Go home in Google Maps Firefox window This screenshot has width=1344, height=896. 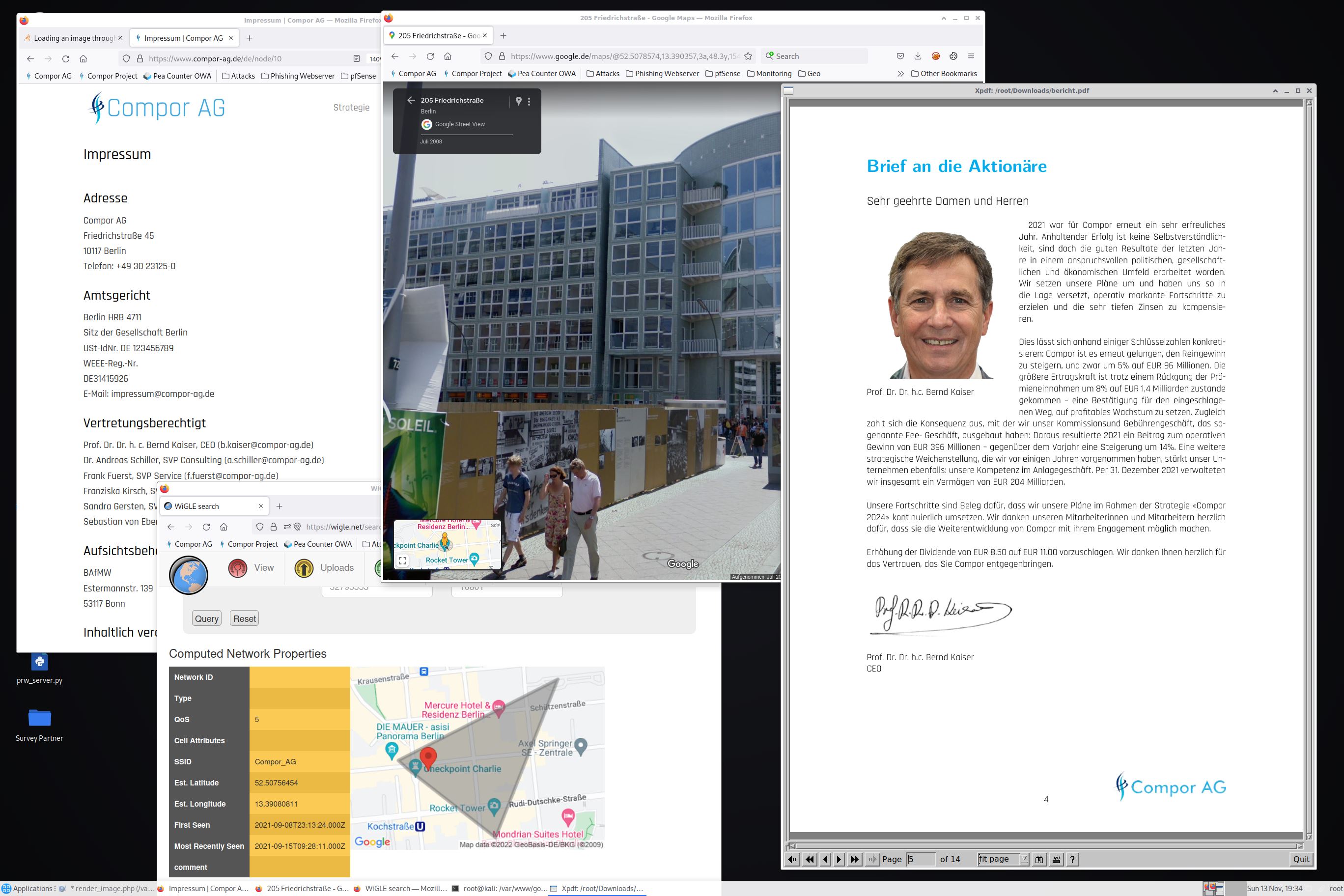[448, 56]
